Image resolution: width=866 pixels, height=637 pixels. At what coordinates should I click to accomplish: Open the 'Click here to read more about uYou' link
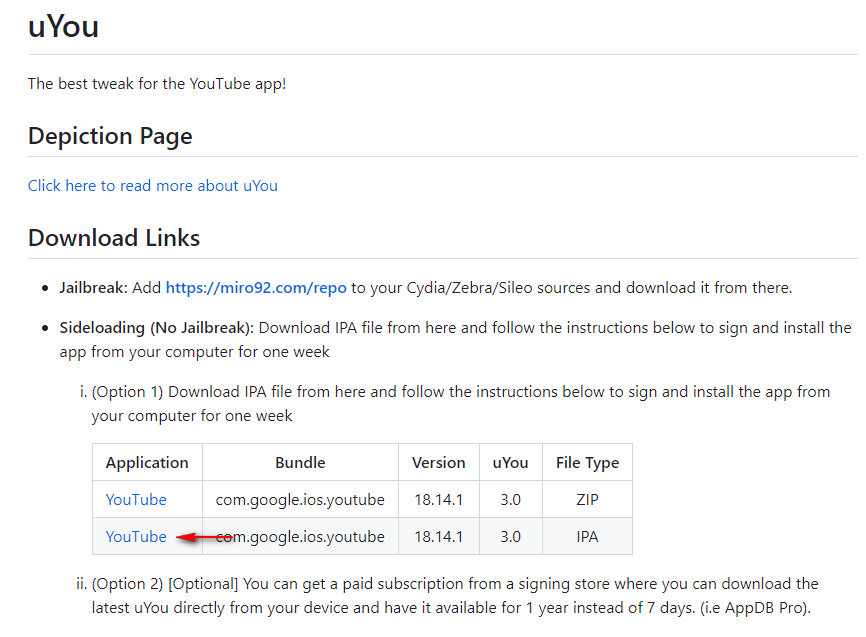(x=152, y=186)
